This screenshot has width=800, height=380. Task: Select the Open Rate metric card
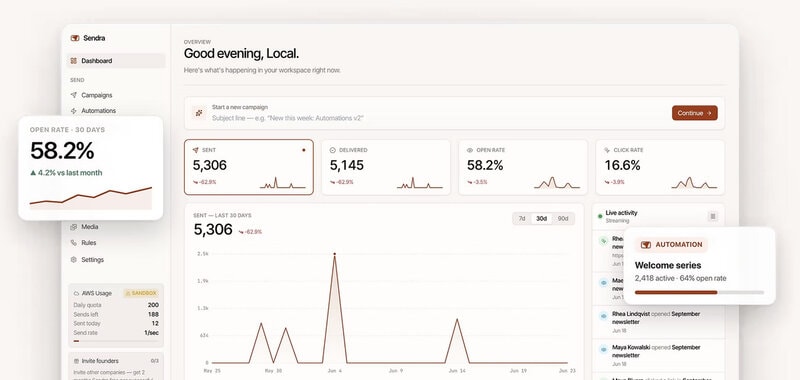coord(523,167)
